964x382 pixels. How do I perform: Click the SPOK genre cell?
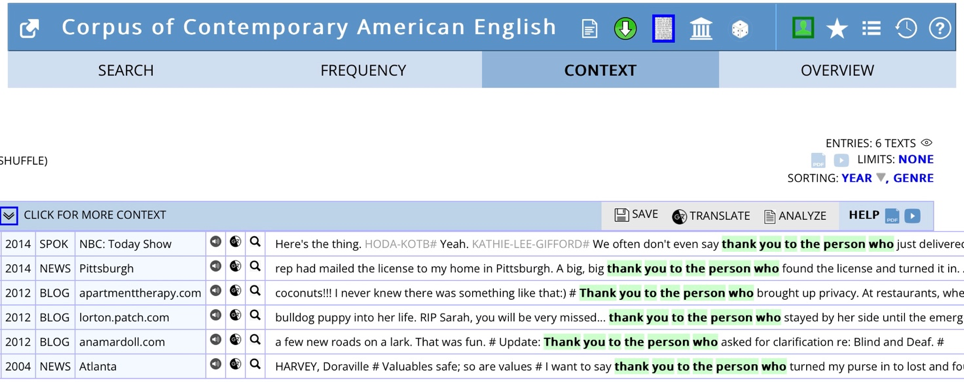tap(55, 244)
